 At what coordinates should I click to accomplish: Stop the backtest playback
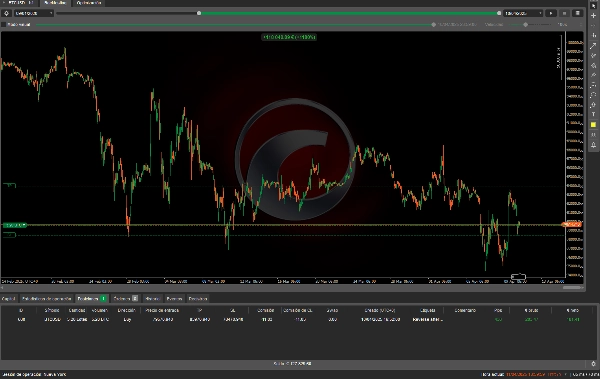564,13
